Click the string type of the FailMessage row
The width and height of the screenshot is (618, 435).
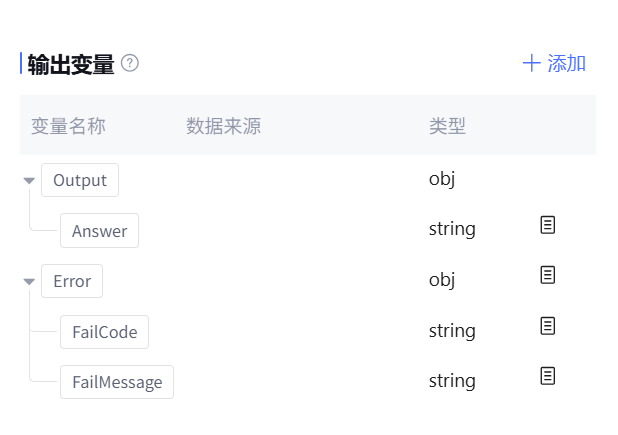452,381
